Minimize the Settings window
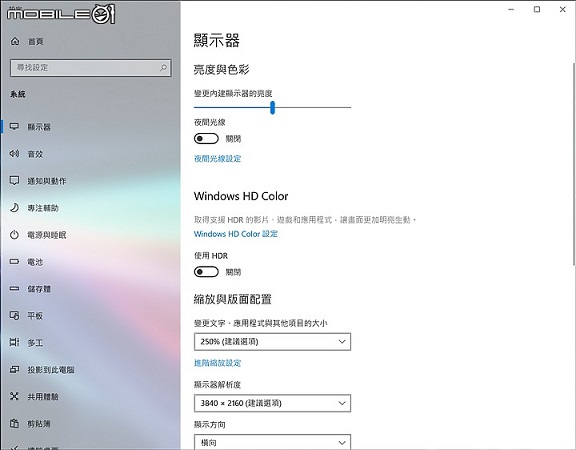 (511, 10)
